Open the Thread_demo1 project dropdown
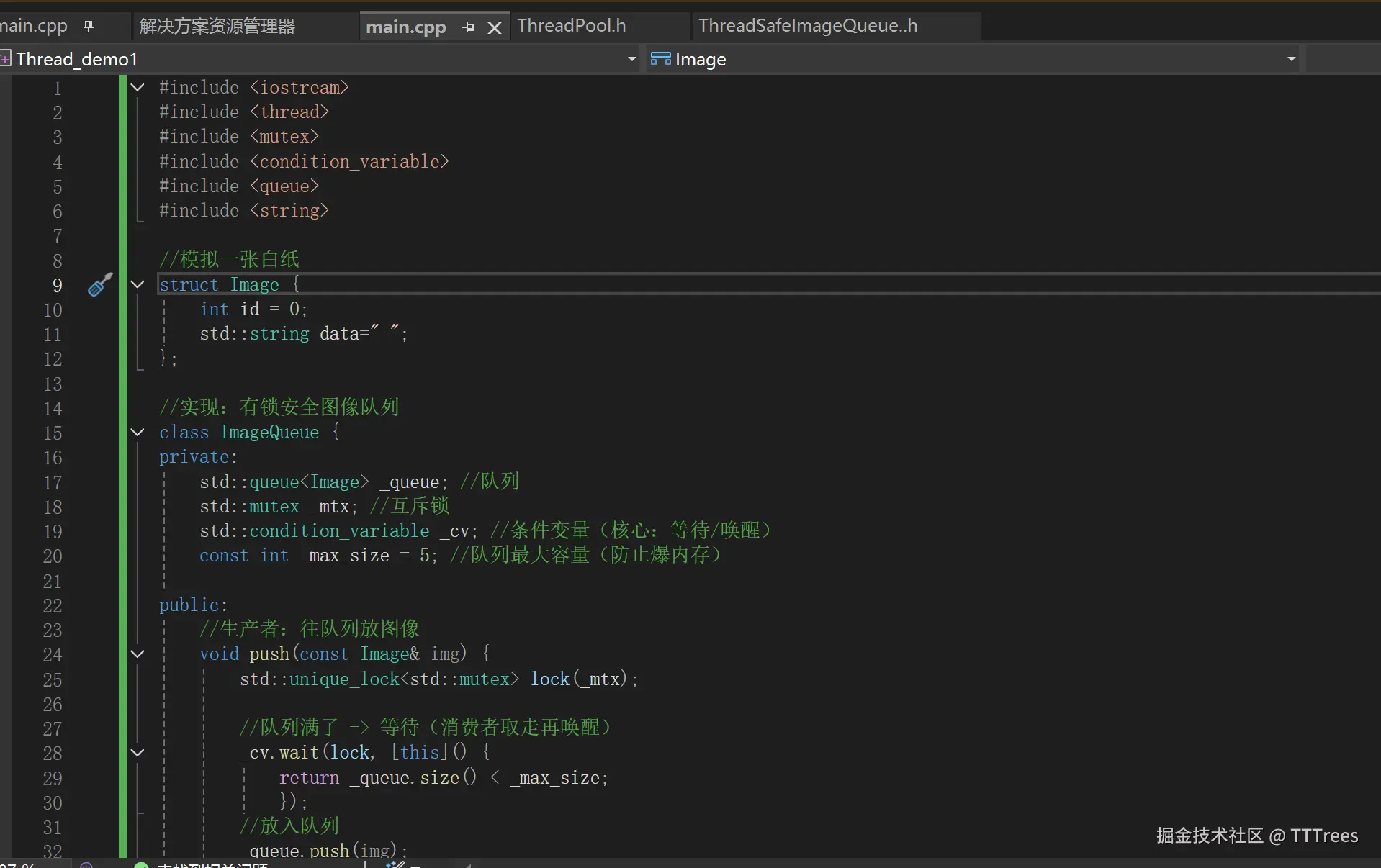 [x=631, y=59]
